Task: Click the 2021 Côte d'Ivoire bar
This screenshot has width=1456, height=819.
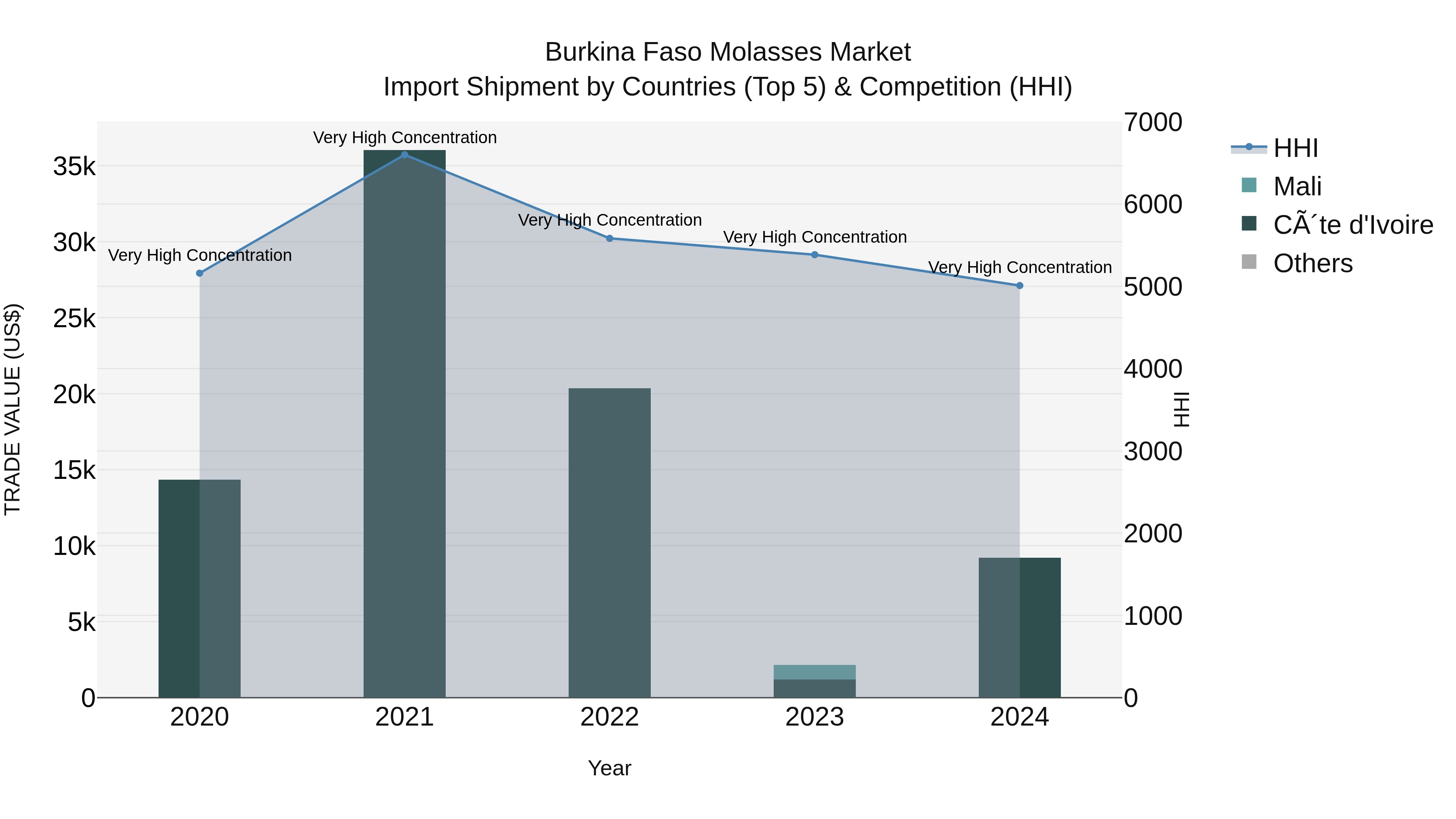Action: pyautogui.click(x=405, y=424)
